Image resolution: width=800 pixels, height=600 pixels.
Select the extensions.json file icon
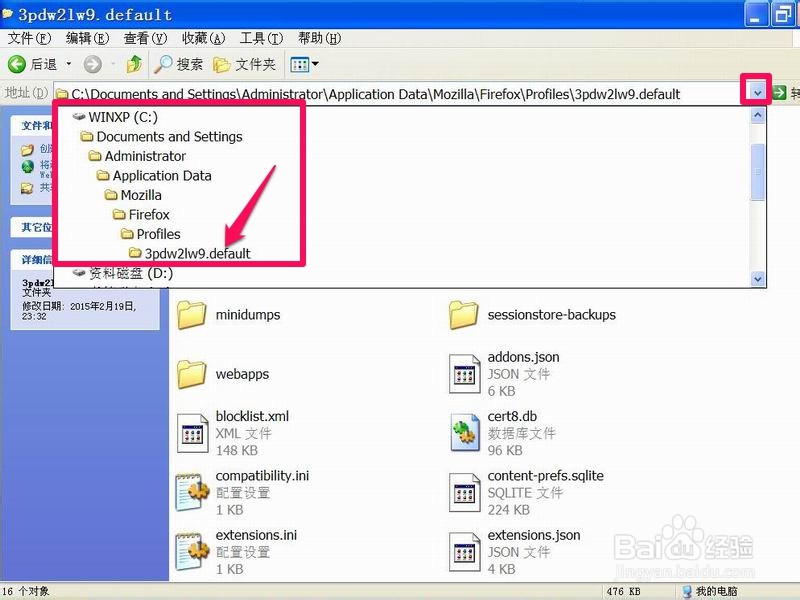point(464,552)
